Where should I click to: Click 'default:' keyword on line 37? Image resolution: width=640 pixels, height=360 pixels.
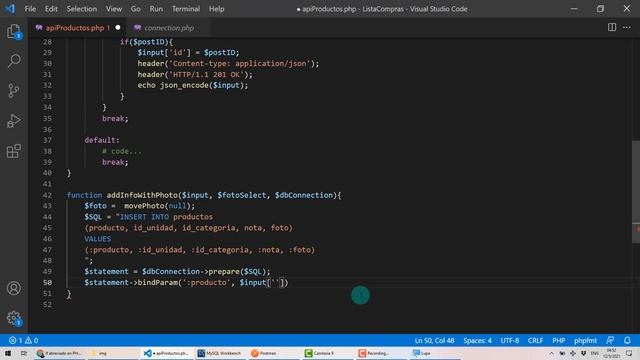pos(102,140)
